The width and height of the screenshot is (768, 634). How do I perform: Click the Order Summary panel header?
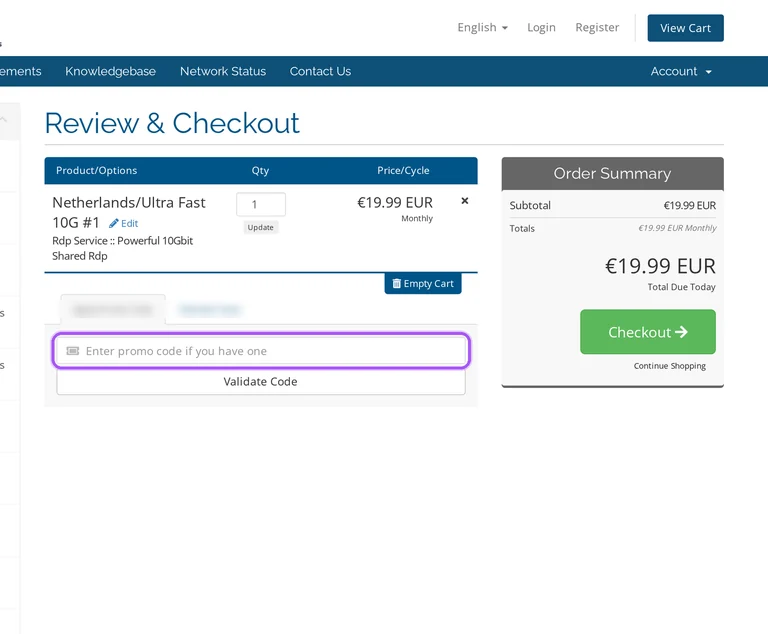point(612,173)
